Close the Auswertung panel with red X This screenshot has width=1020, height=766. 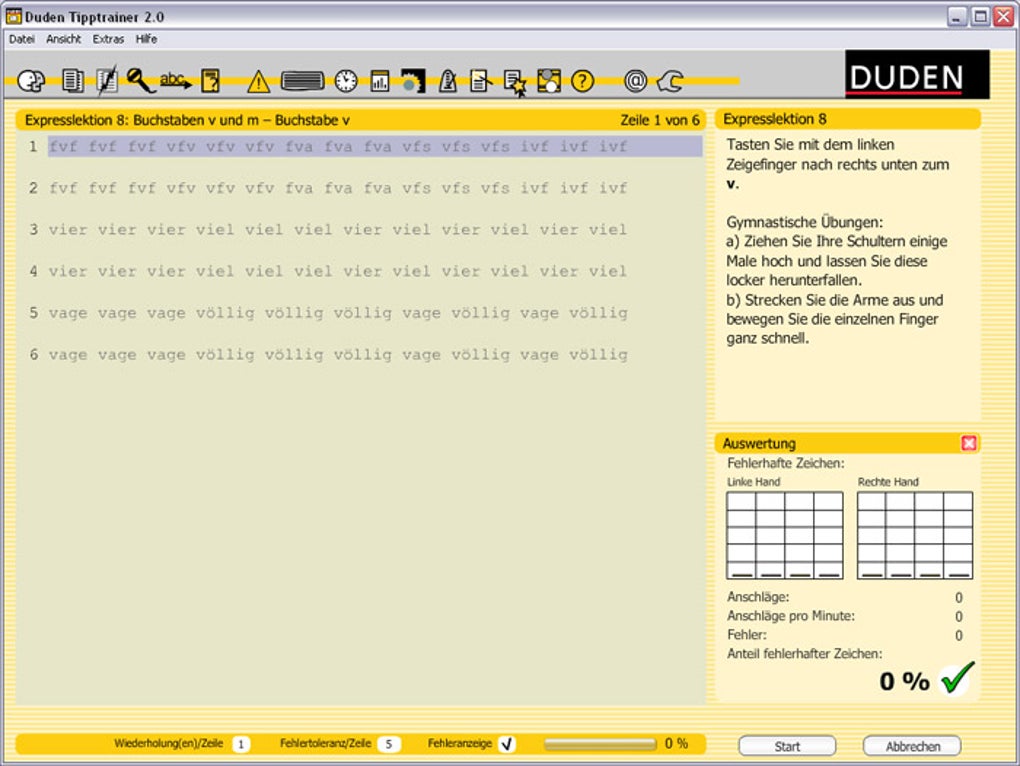point(969,443)
